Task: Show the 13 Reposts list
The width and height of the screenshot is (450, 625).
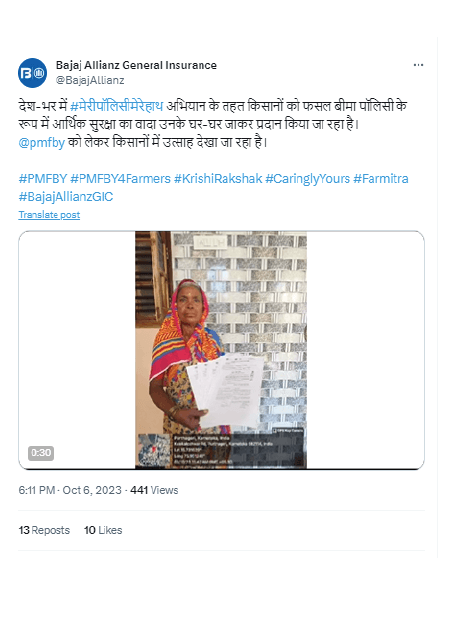Action: pos(44,530)
